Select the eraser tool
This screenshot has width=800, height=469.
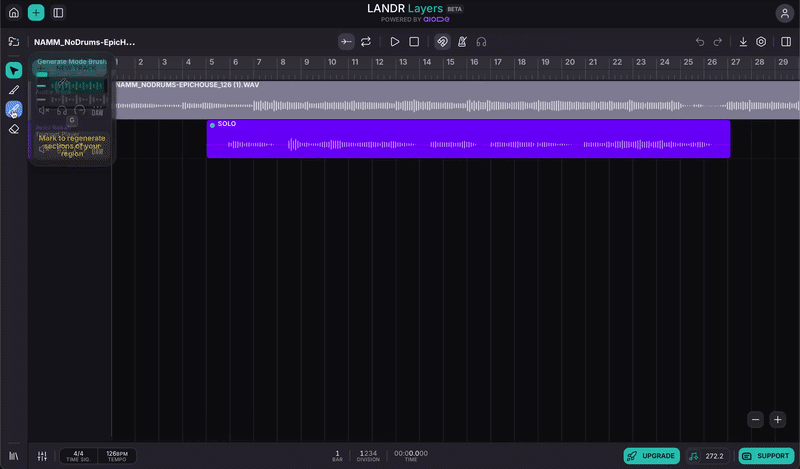[14, 129]
